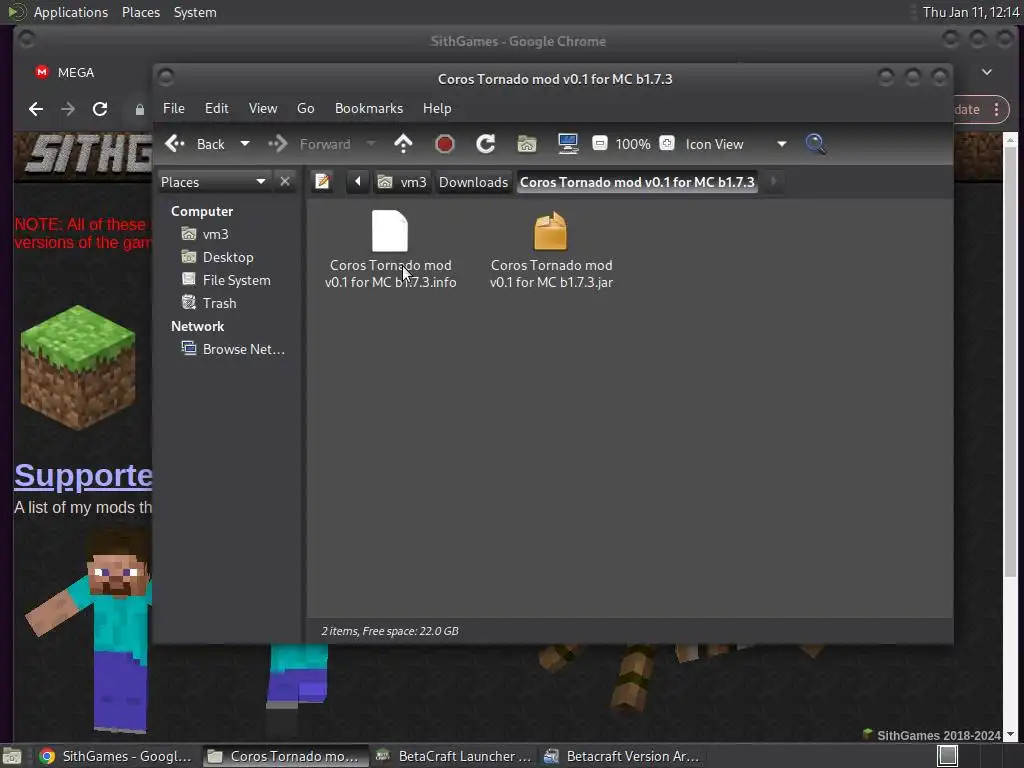Go up to the parent folder
1024x768 pixels.
[x=404, y=144]
